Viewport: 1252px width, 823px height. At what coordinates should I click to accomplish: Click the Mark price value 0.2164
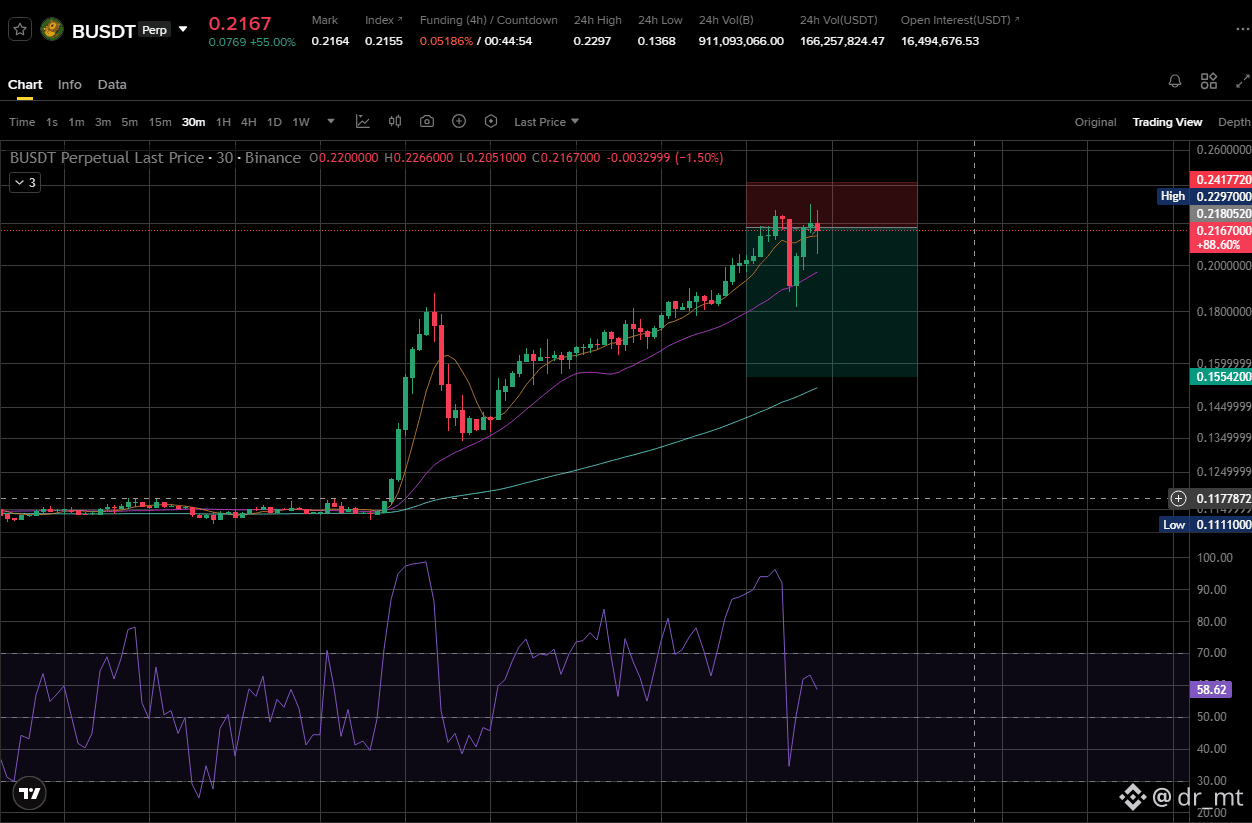click(330, 41)
